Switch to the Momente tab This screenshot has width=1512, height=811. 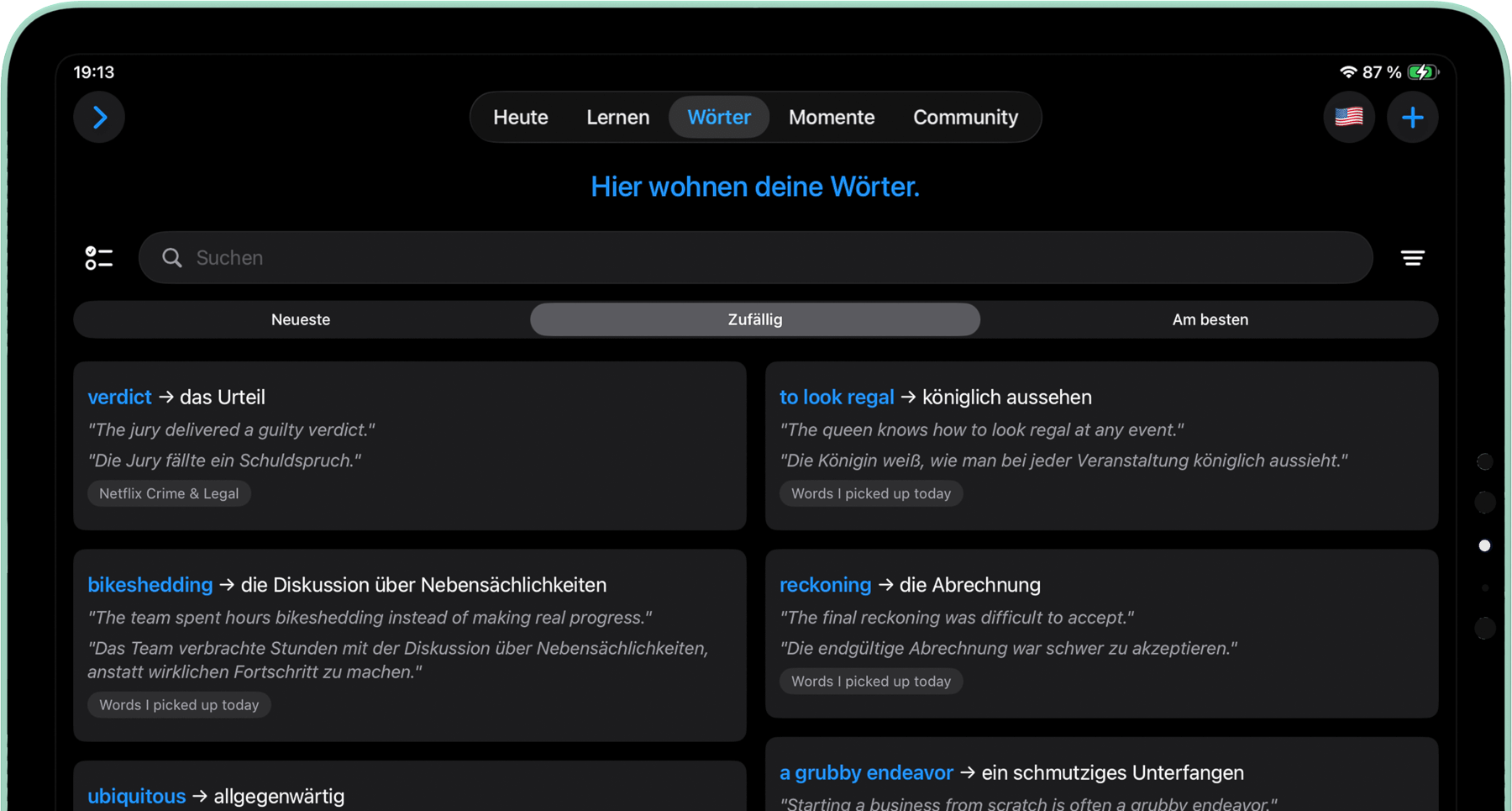832,117
